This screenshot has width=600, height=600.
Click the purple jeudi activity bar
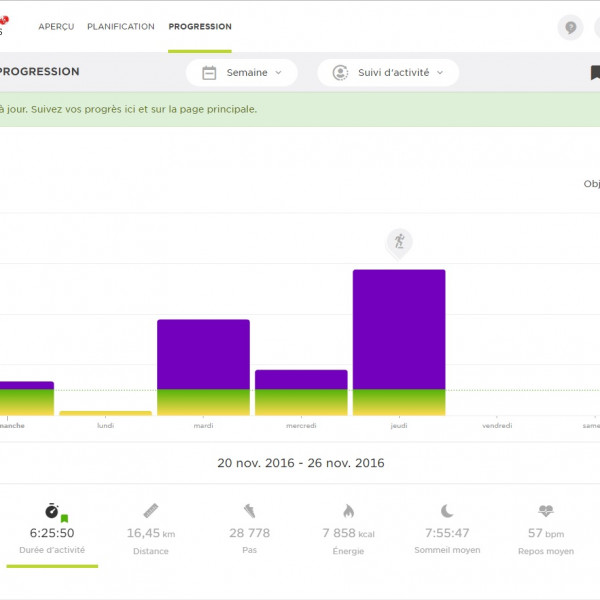coord(399,330)
